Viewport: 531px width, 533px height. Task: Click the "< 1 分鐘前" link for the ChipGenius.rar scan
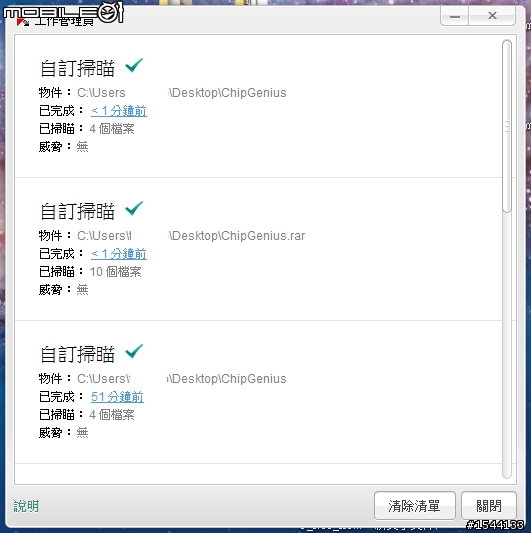click(x=119, y=254)
